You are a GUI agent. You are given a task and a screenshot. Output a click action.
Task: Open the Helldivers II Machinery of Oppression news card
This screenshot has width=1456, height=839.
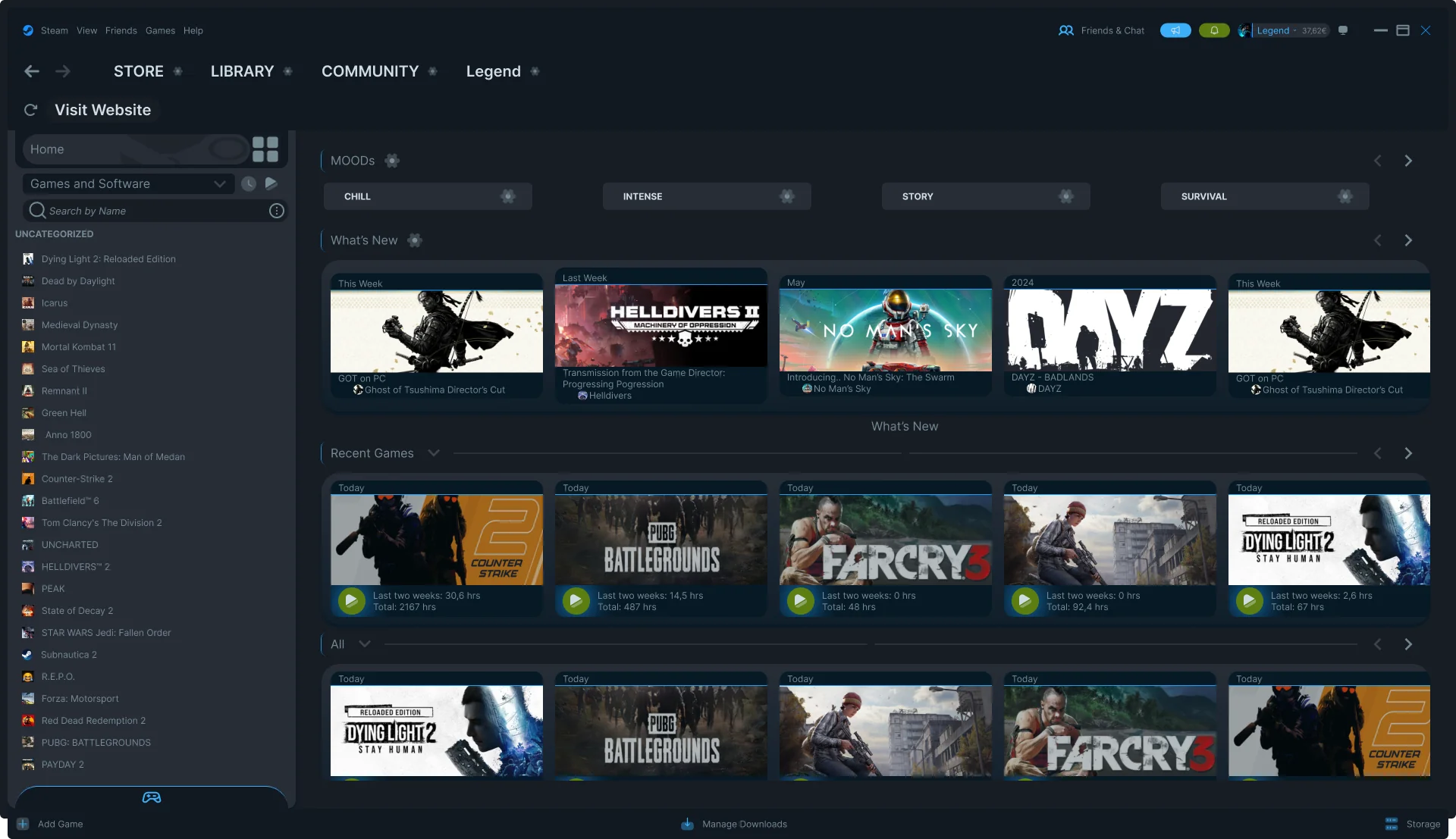pos(661,336)
